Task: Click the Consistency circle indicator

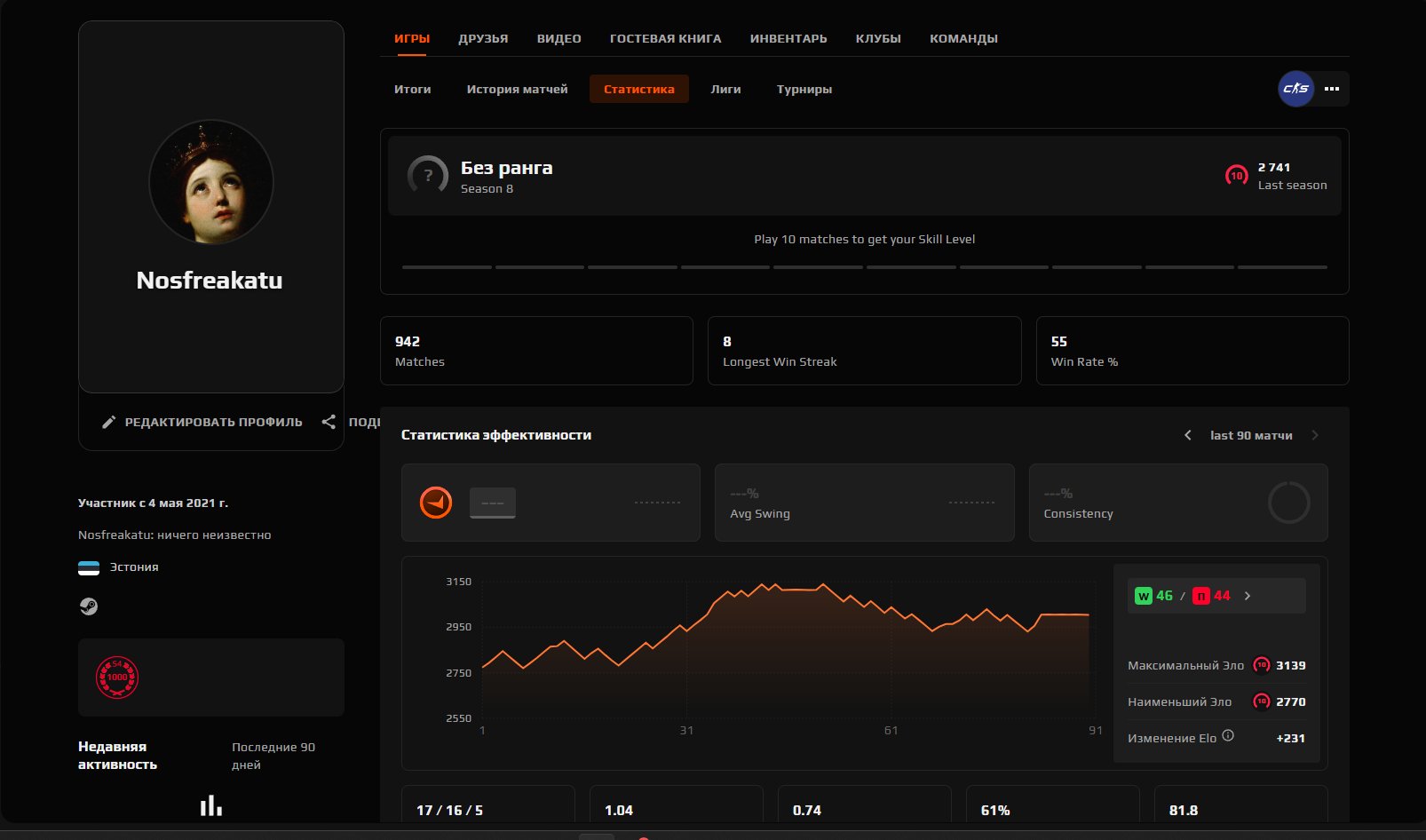Action: 1288,503
